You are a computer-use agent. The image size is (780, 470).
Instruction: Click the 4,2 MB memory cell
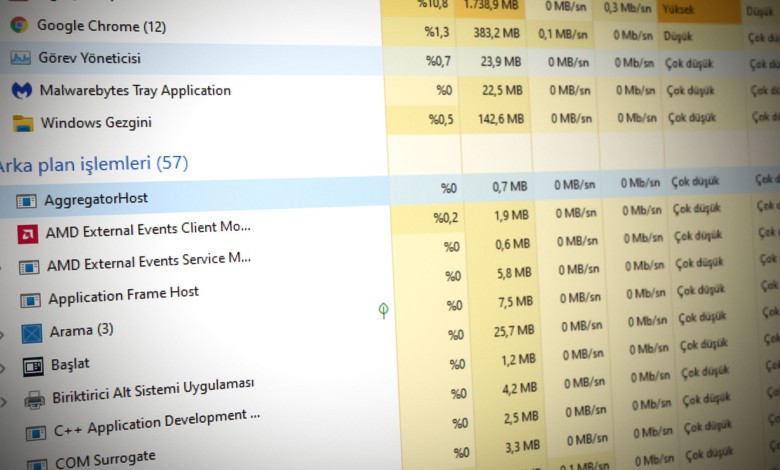point(519,387)
